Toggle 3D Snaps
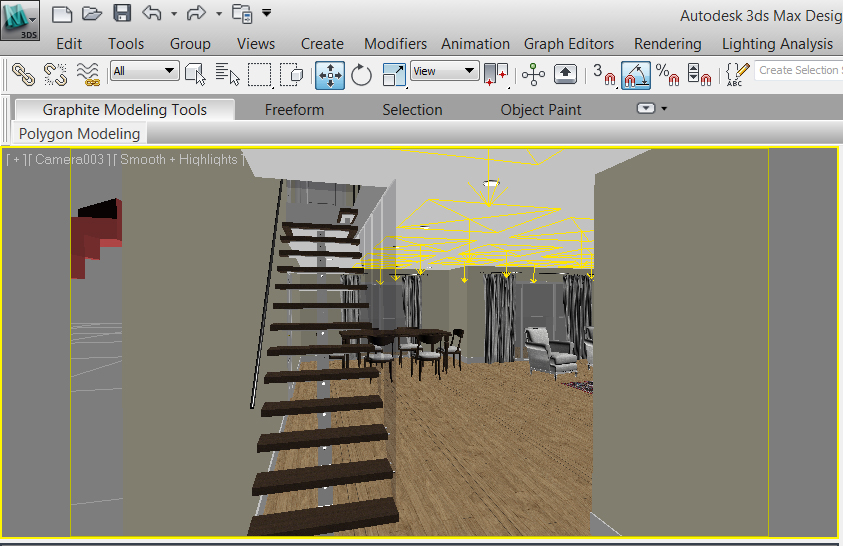 point(604,75)
